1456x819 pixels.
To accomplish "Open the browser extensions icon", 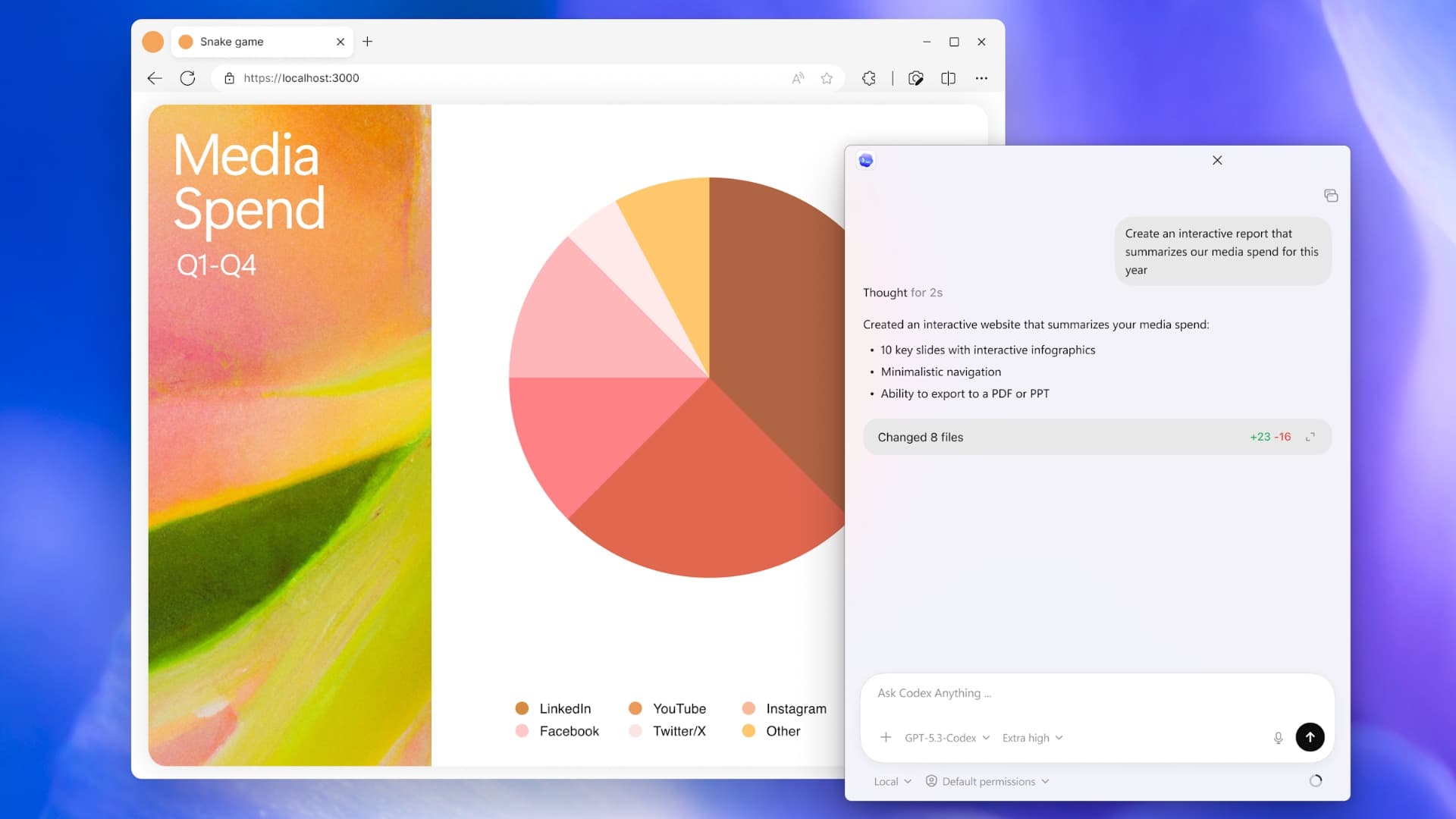I will click(x=868, y=78).
